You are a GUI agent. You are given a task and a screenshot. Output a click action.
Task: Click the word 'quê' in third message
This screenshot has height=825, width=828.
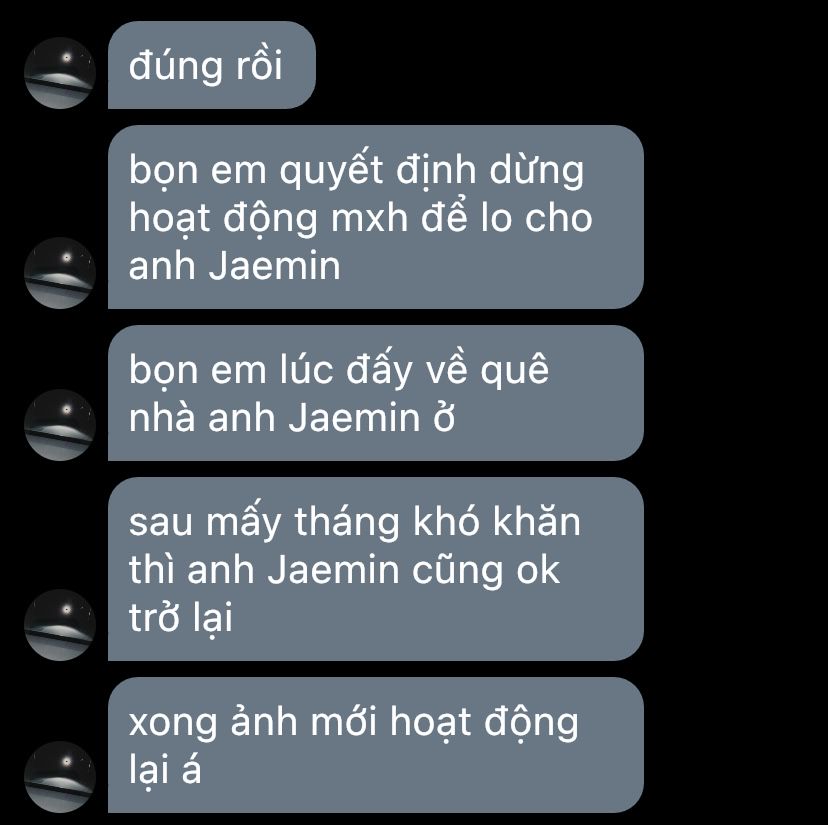click(514, 370)
